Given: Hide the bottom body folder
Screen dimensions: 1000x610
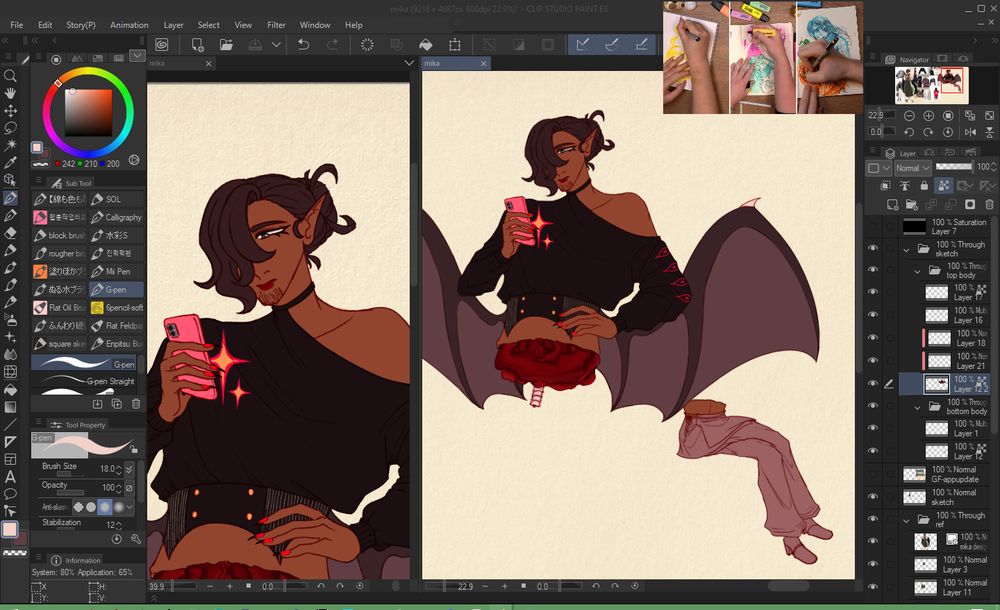Looking at the screenshot, I should click(x=873, y=406).
